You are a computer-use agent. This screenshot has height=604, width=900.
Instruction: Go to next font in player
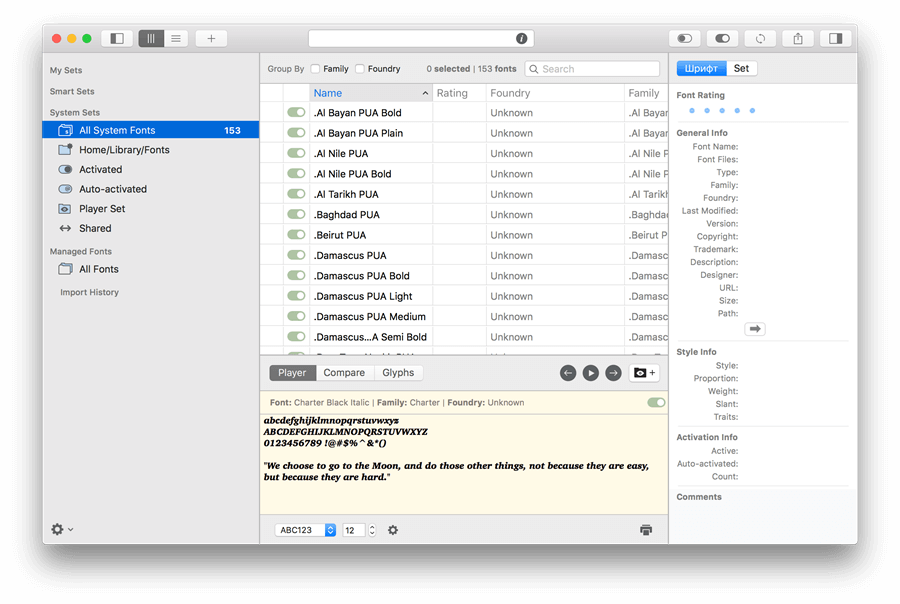pyautogui.click(x=613, y=373)
